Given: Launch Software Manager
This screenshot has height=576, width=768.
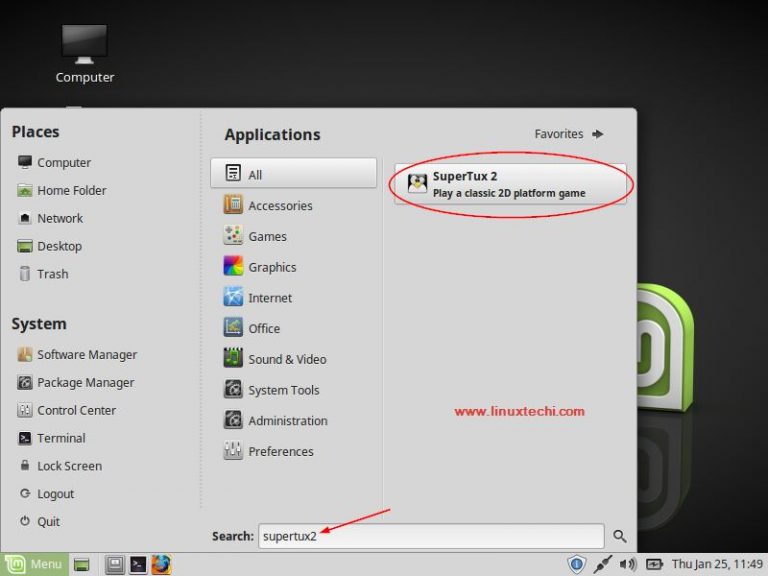Looking at the screenshot, I should (x=77, y=355).
